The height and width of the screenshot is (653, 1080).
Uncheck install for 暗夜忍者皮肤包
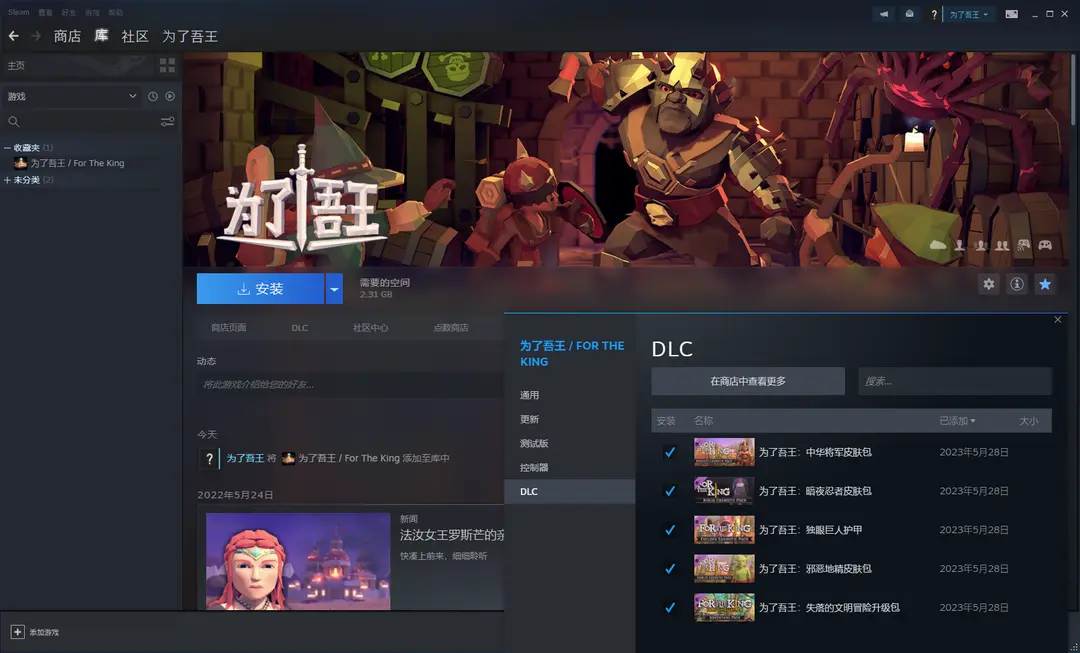669,491
